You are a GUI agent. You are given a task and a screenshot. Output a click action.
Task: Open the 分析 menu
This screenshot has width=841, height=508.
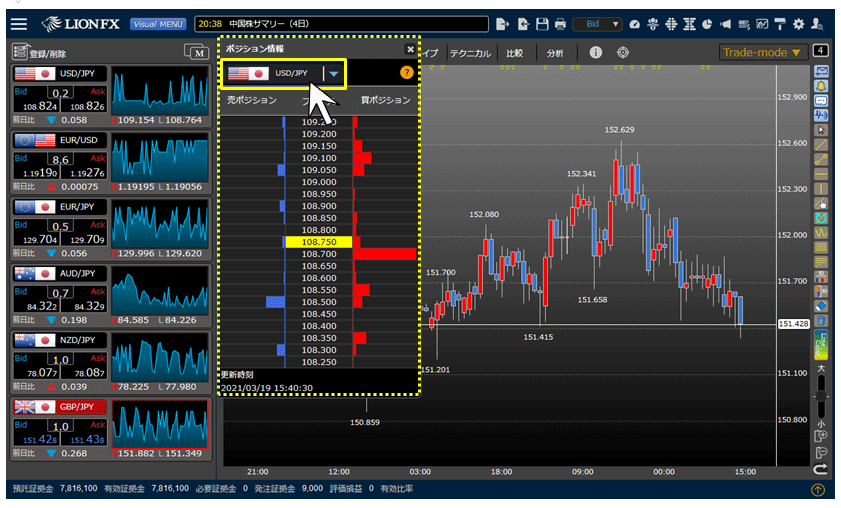point(555,52)
